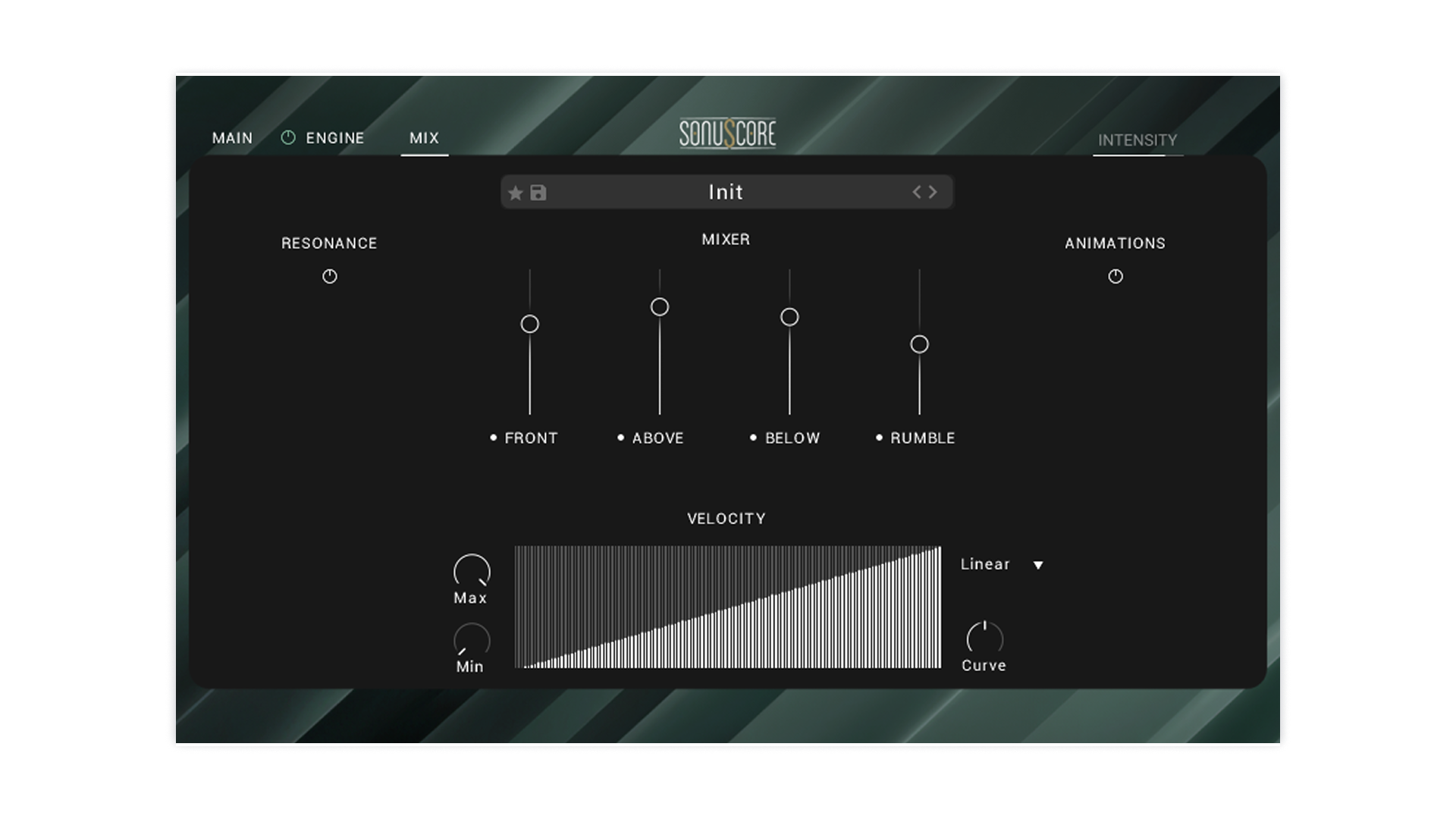Screen dimensions: 1456x819
Task: Switch to the ENGINE tab
Action: pos(335,138)
